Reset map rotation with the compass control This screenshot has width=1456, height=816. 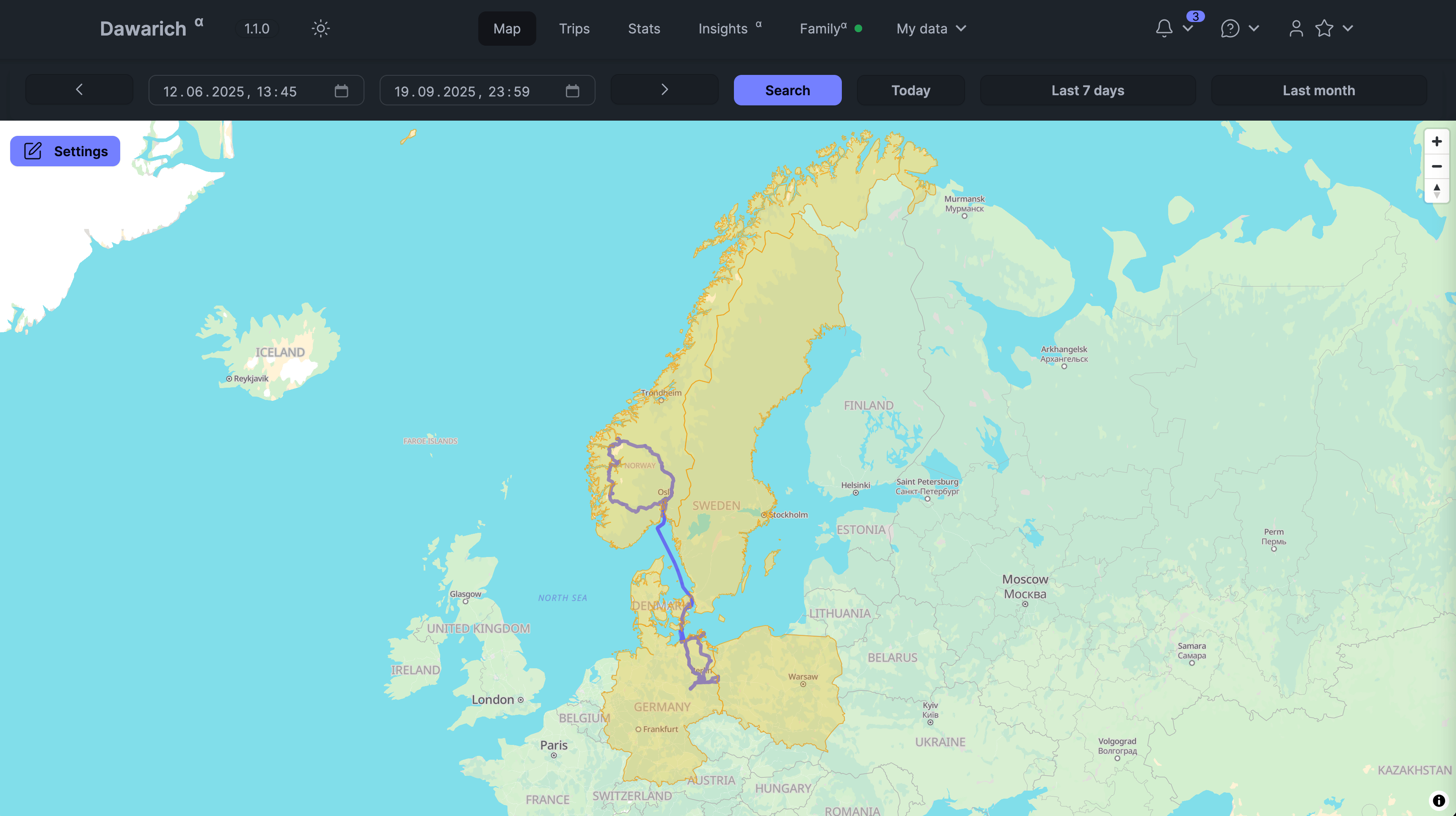point(1436,191)
